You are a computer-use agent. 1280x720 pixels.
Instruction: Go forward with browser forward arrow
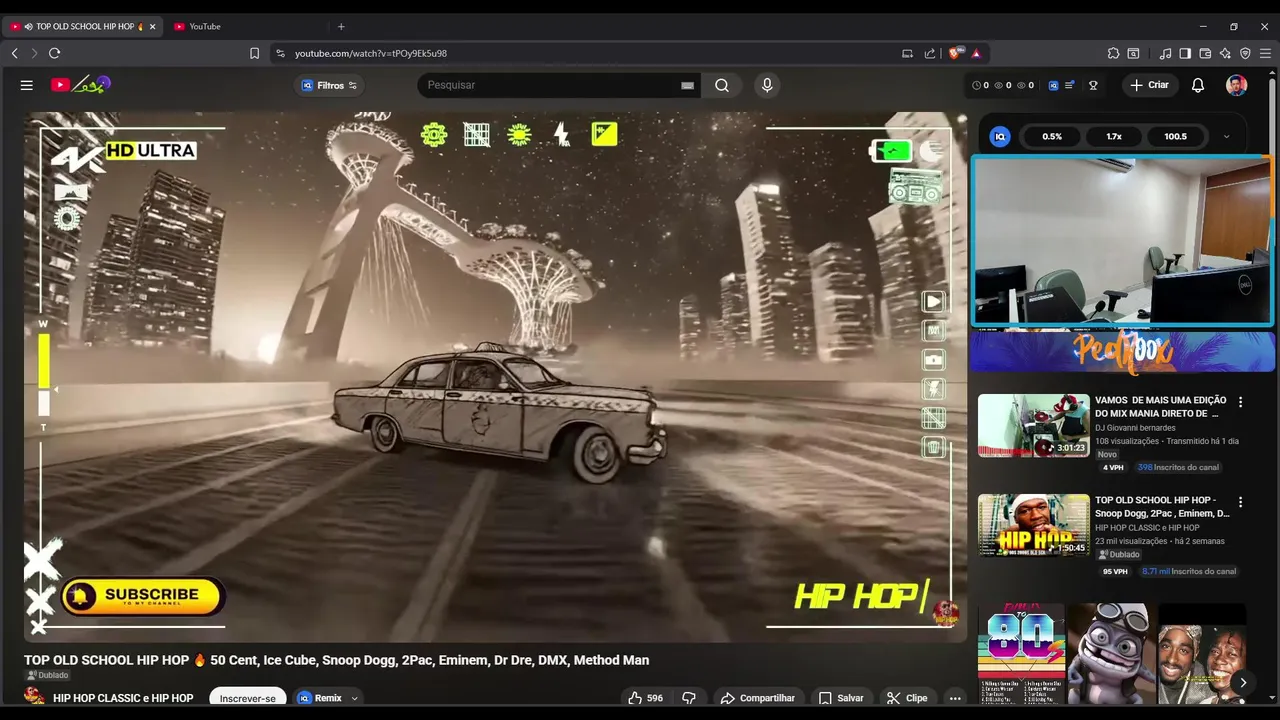[33, 53]
